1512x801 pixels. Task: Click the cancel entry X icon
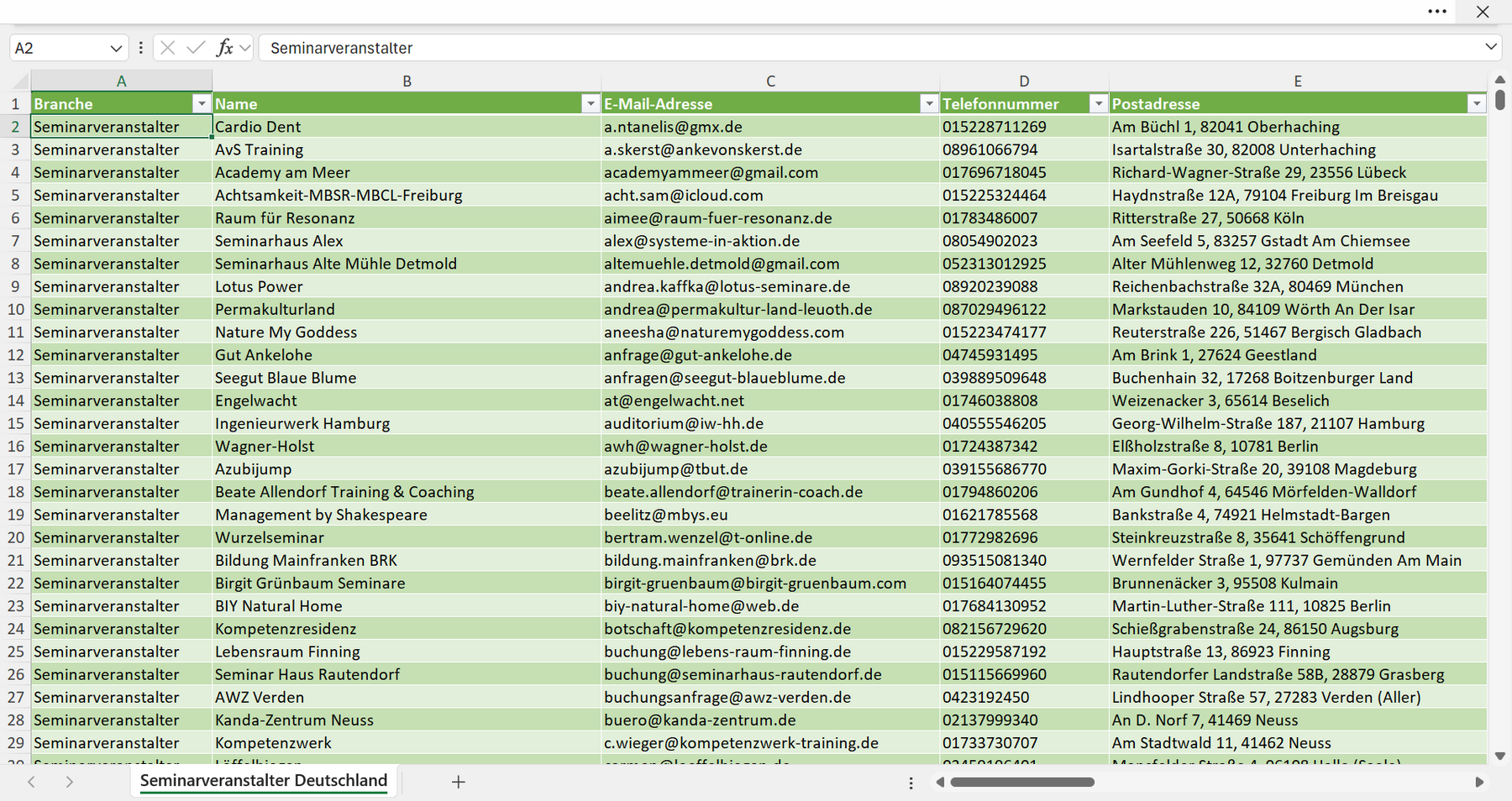click(x=168, y=48)
